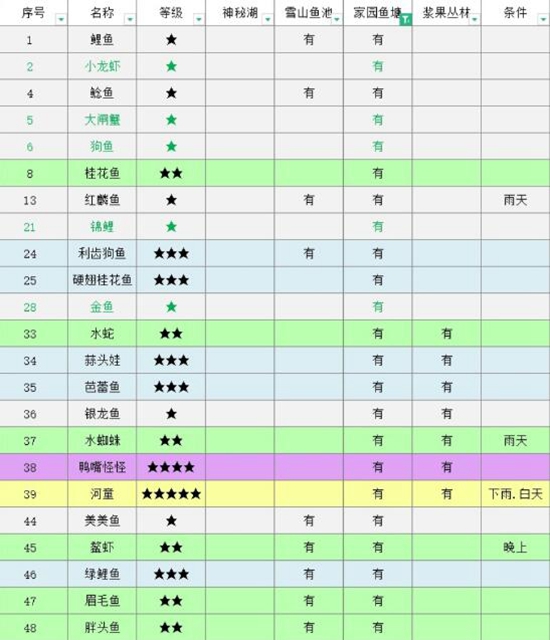Open the 条件 column filter dropdown

click(x=543, y=19)
